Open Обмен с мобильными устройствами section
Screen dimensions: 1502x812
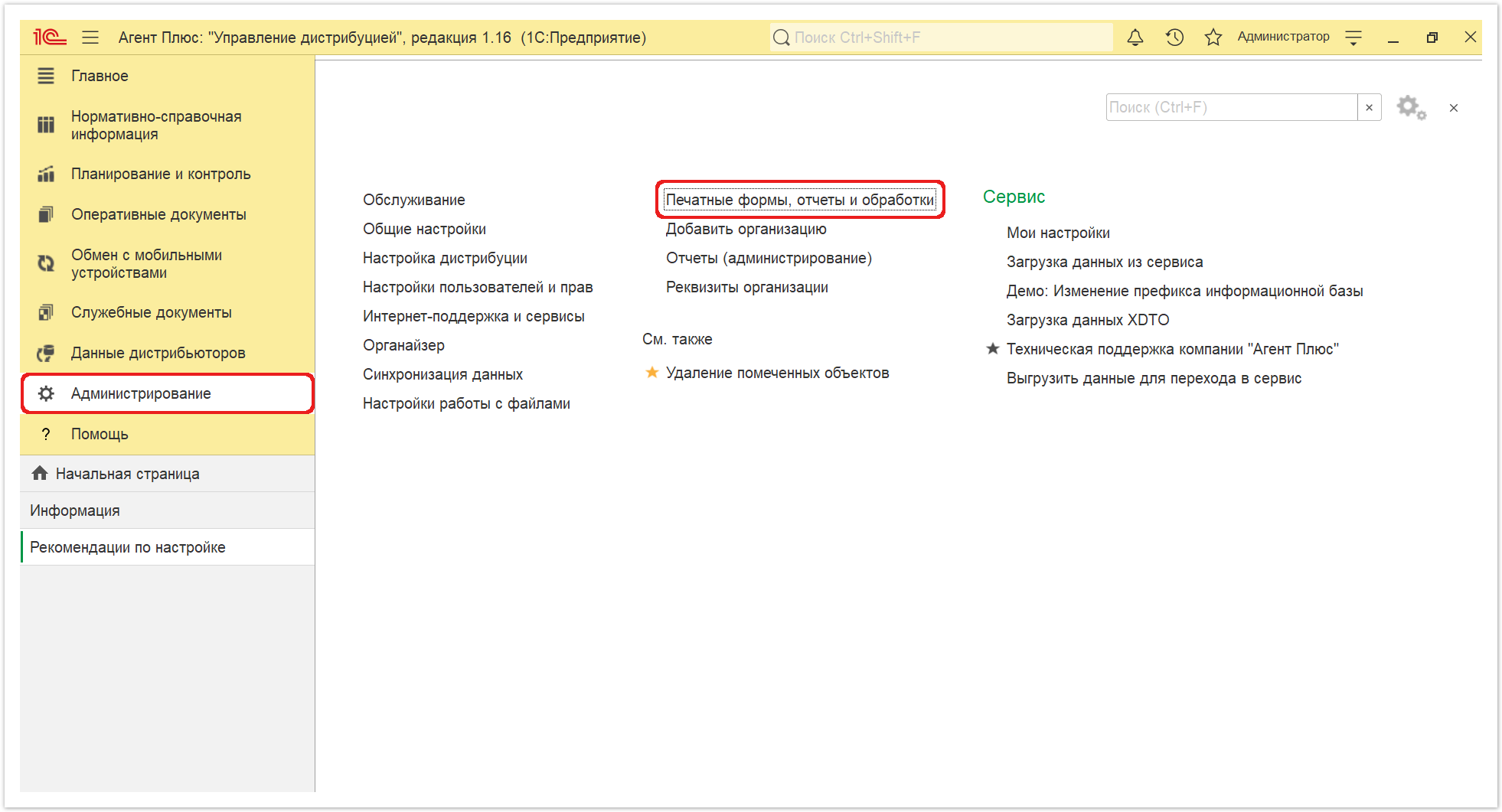pos(167,263)
